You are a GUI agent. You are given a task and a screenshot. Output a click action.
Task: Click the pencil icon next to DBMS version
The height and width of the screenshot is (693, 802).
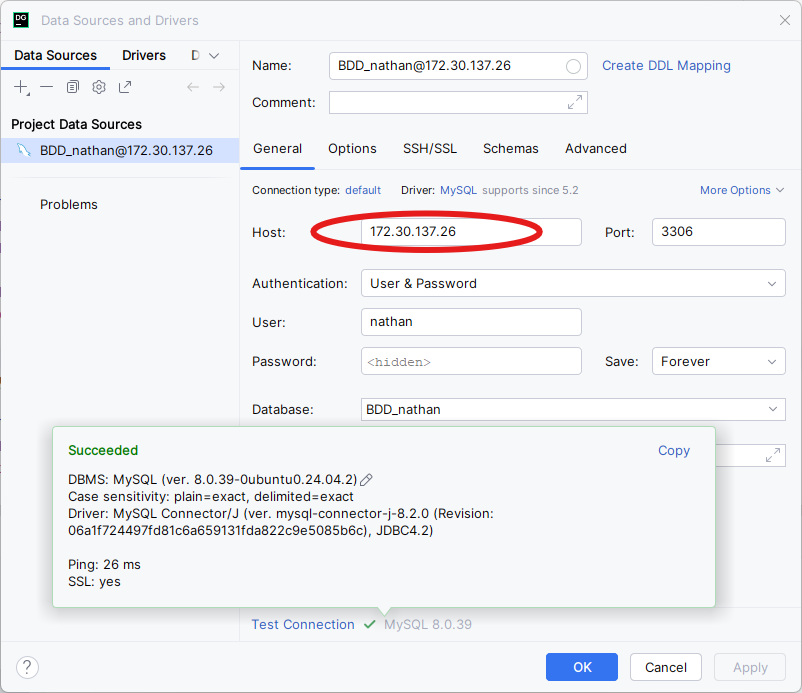point(367,480)
